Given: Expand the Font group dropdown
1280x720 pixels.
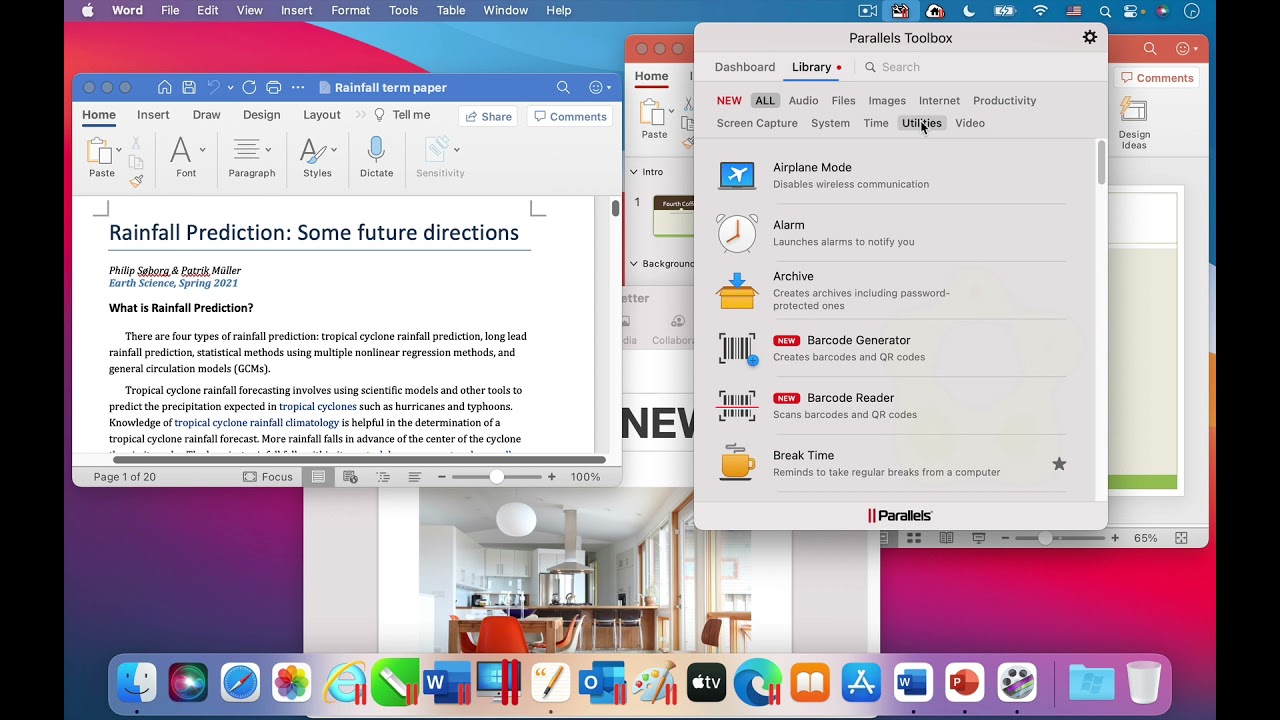Looking at the screenshot, I should coord(202,150).
